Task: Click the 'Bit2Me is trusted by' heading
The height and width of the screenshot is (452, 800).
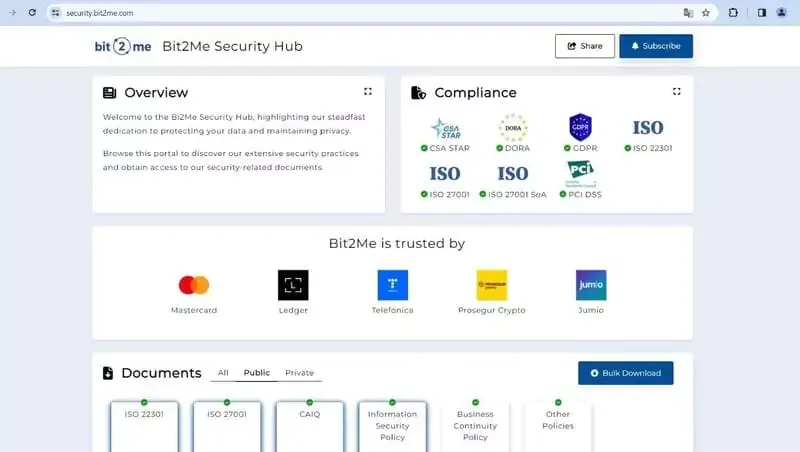Action: point(396,243)
